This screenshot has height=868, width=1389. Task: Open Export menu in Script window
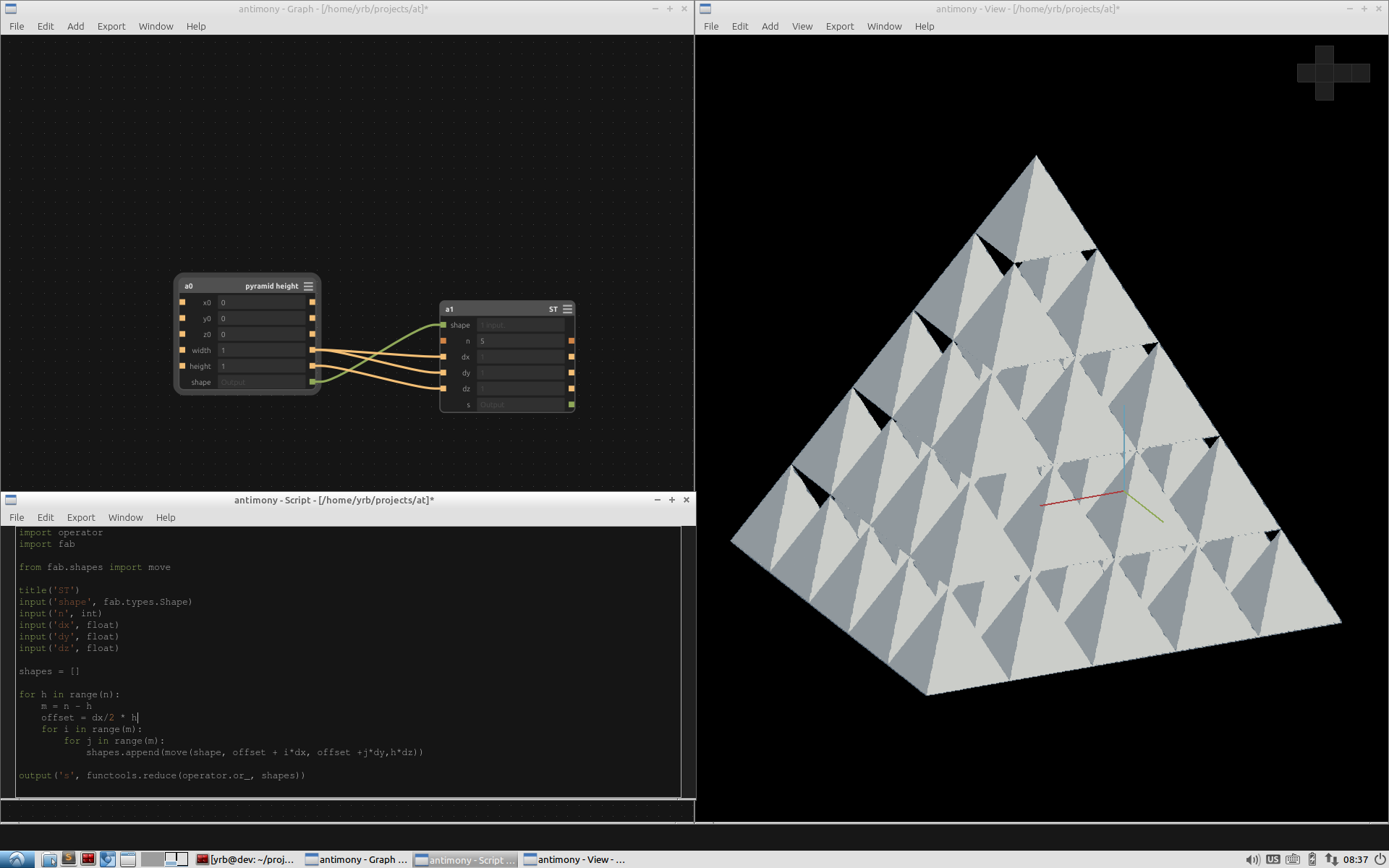pos(81,517)
